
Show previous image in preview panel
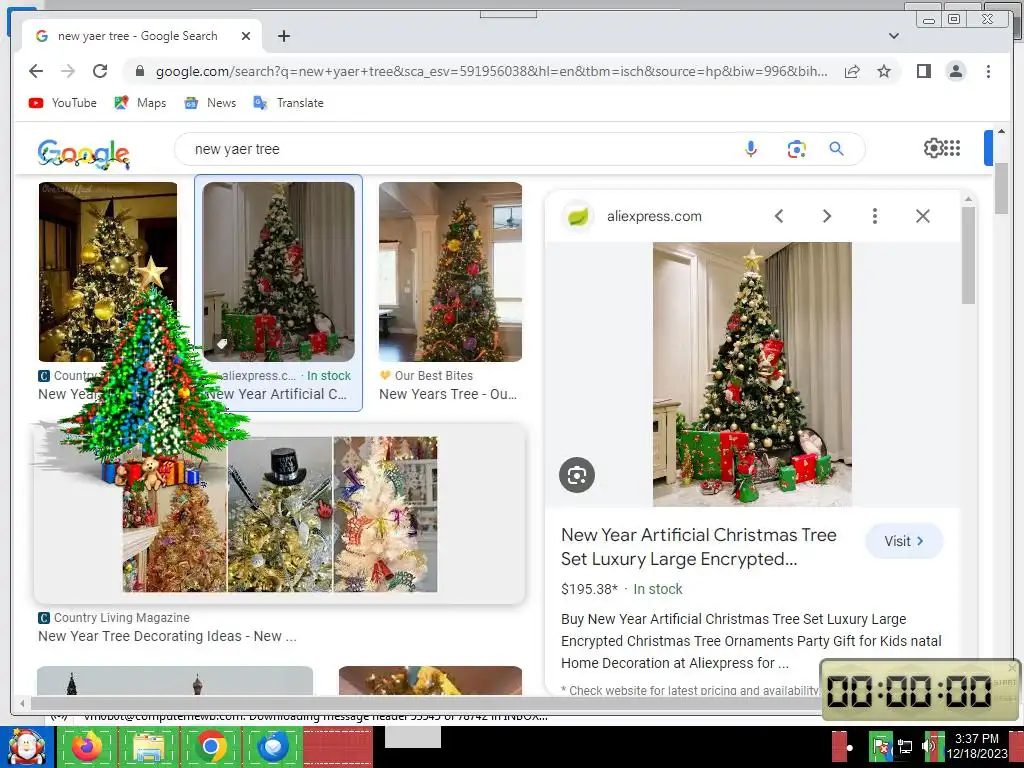click(778, 216)
